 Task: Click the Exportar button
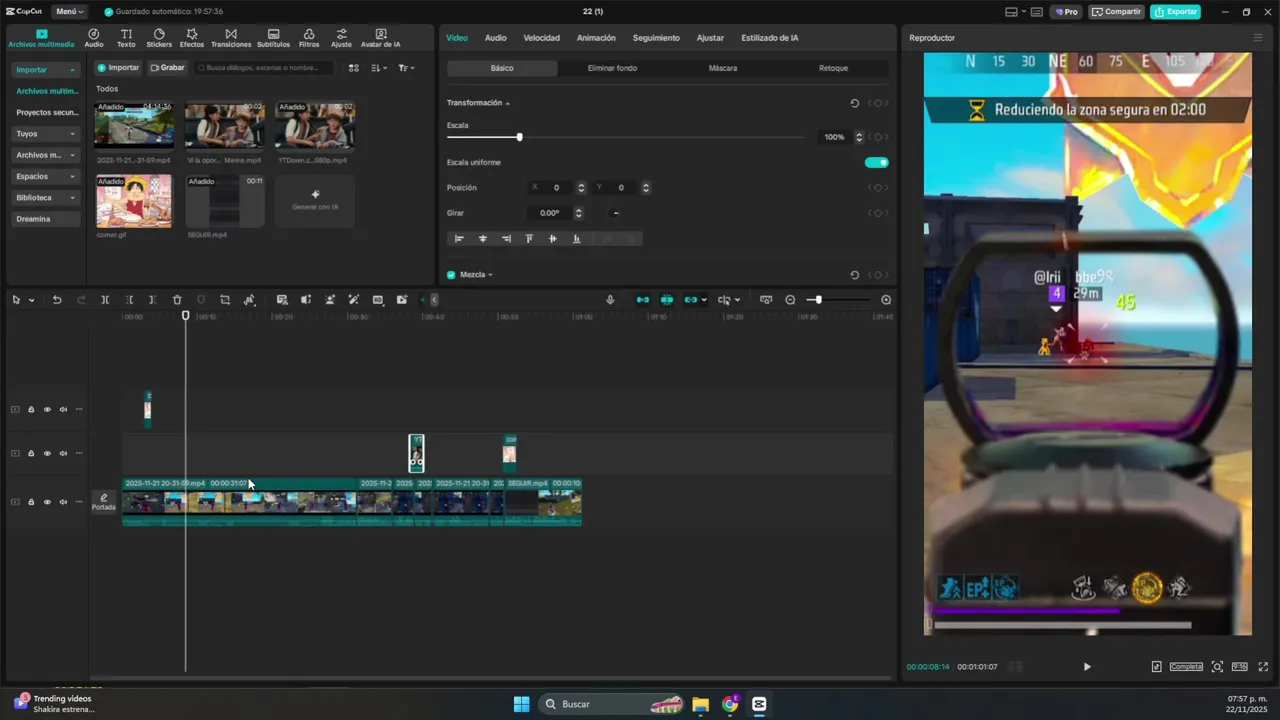pos(1175,12)
